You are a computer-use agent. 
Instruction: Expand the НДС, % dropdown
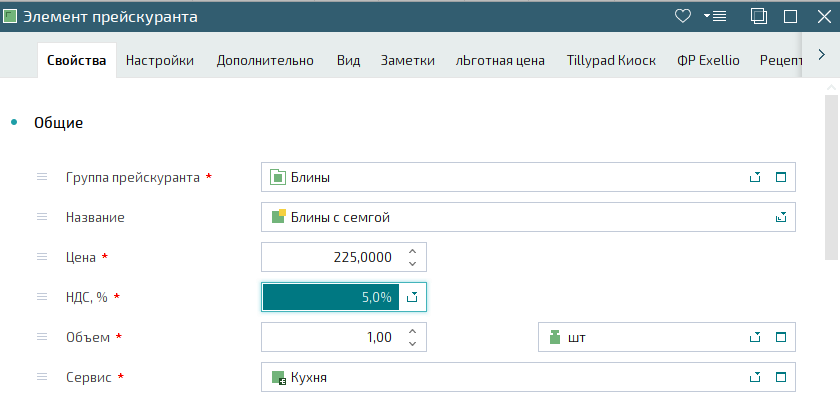tap(412, 297)
